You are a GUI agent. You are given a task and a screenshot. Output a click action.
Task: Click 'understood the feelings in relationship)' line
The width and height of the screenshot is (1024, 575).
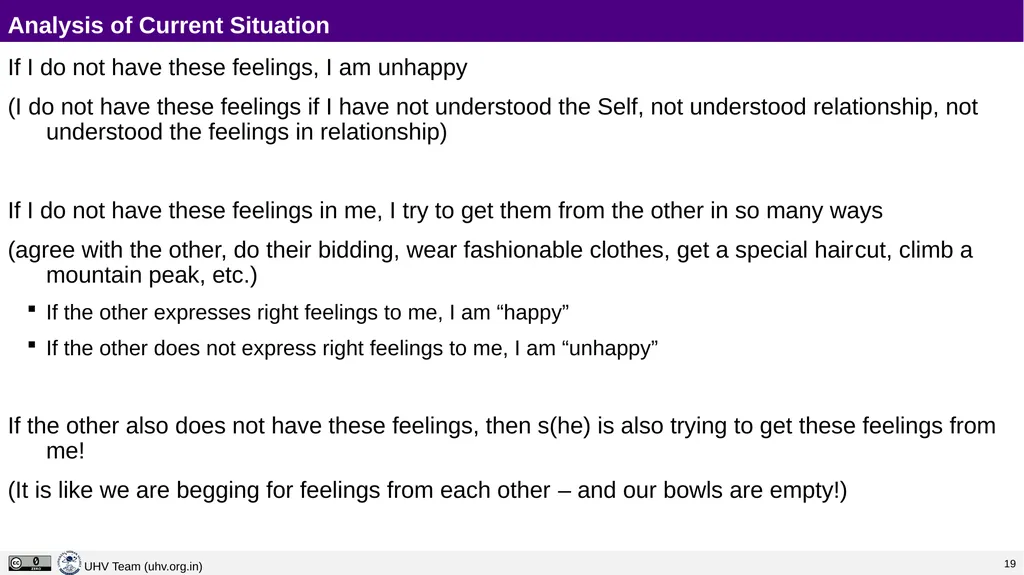coord(246,133)
